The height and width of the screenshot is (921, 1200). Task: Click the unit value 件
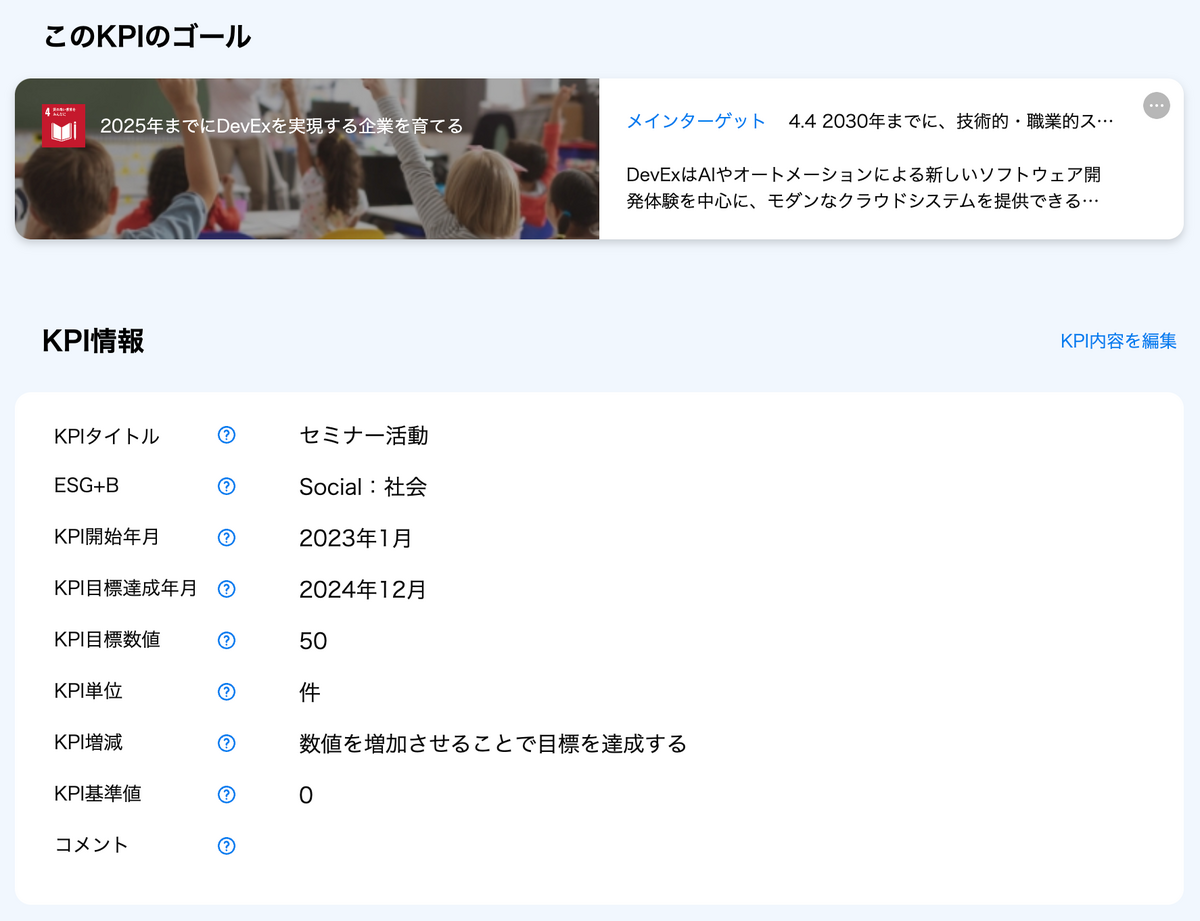310,692
